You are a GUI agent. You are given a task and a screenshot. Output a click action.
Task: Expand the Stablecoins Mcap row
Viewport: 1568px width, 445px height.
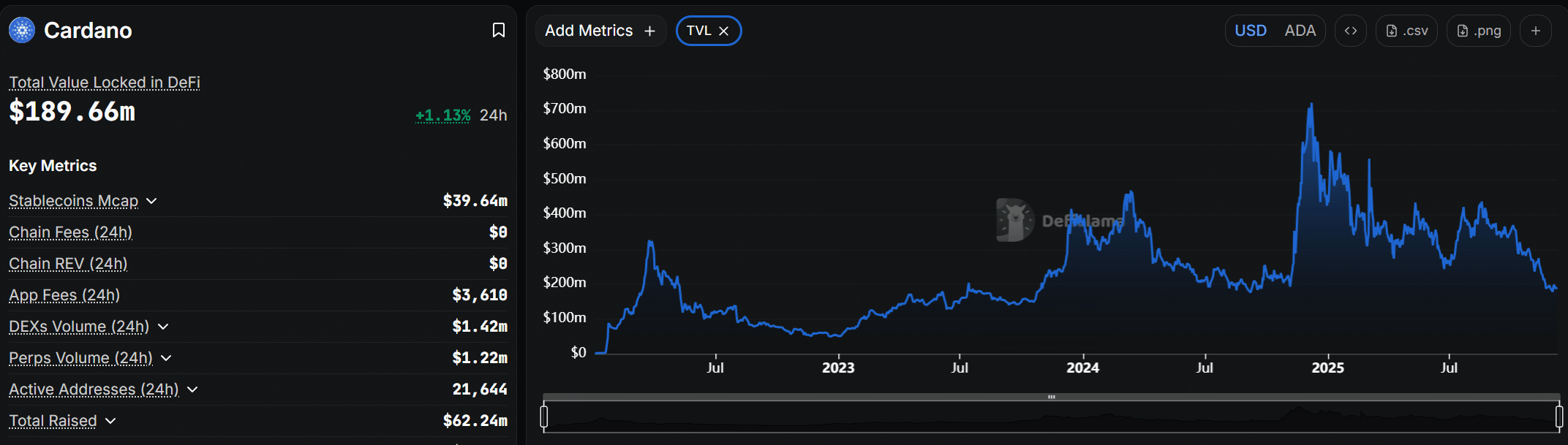point(151,201)
